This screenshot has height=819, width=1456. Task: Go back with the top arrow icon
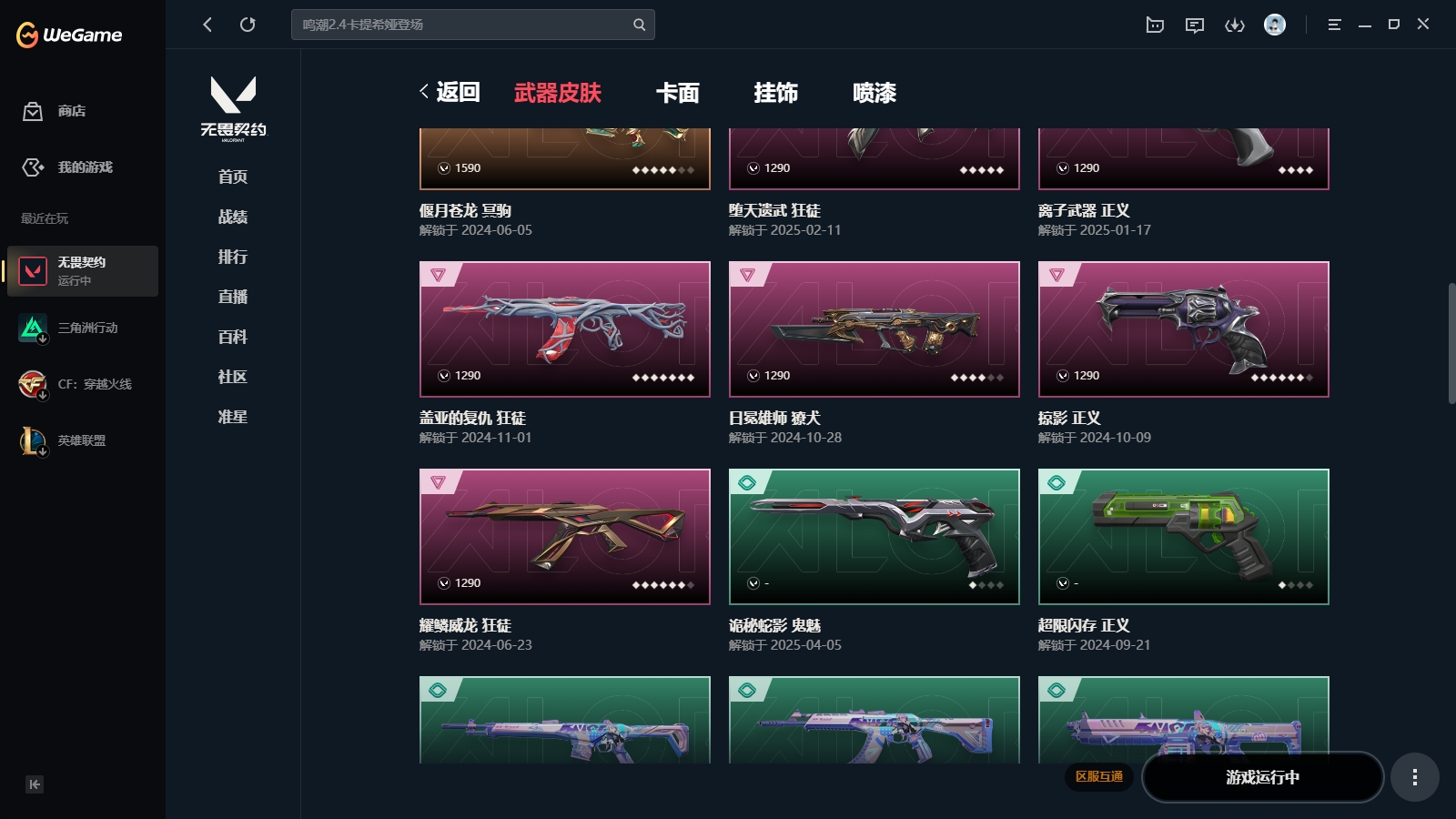[207, 25]
